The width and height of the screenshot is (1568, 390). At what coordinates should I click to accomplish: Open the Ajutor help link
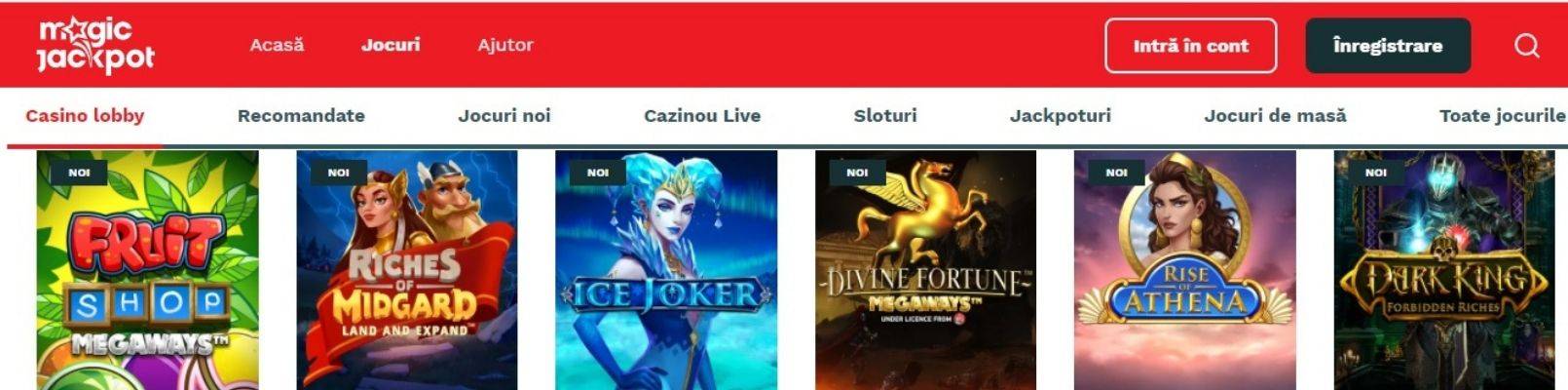[x=505, y=45]
